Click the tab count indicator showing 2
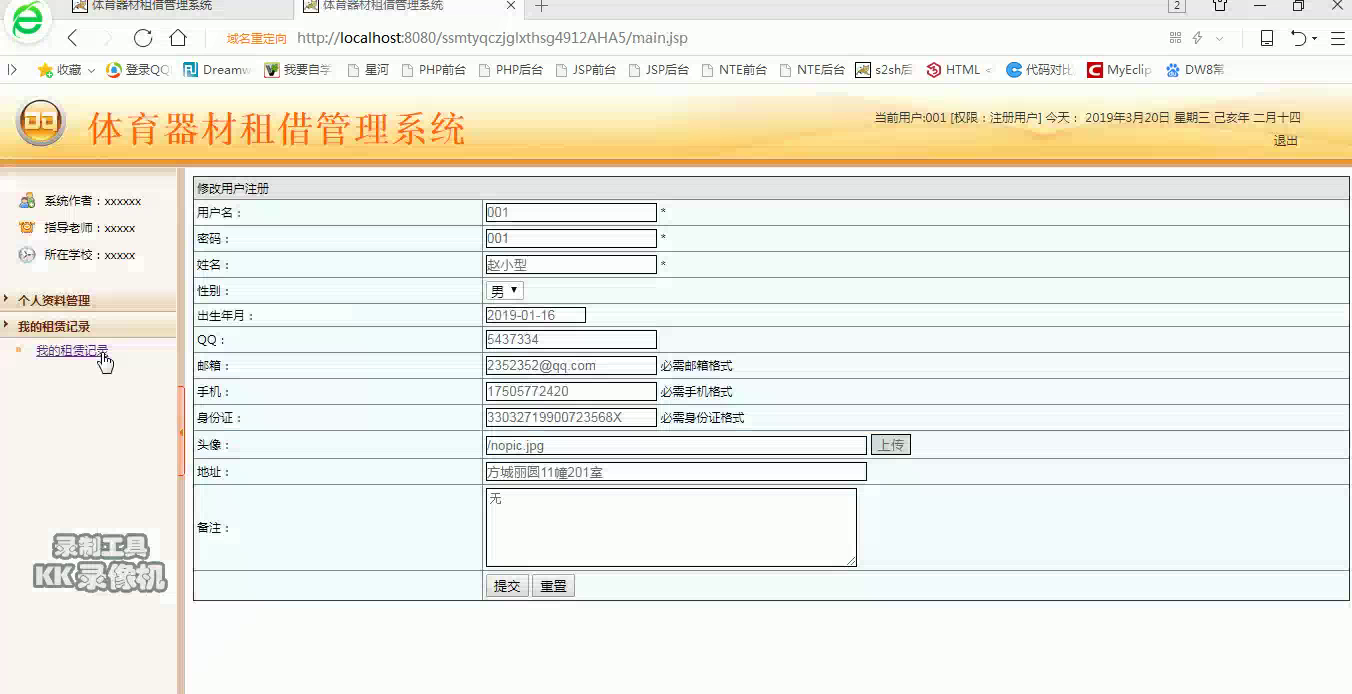1352x694 pixels. click(x=1177, y=6)
